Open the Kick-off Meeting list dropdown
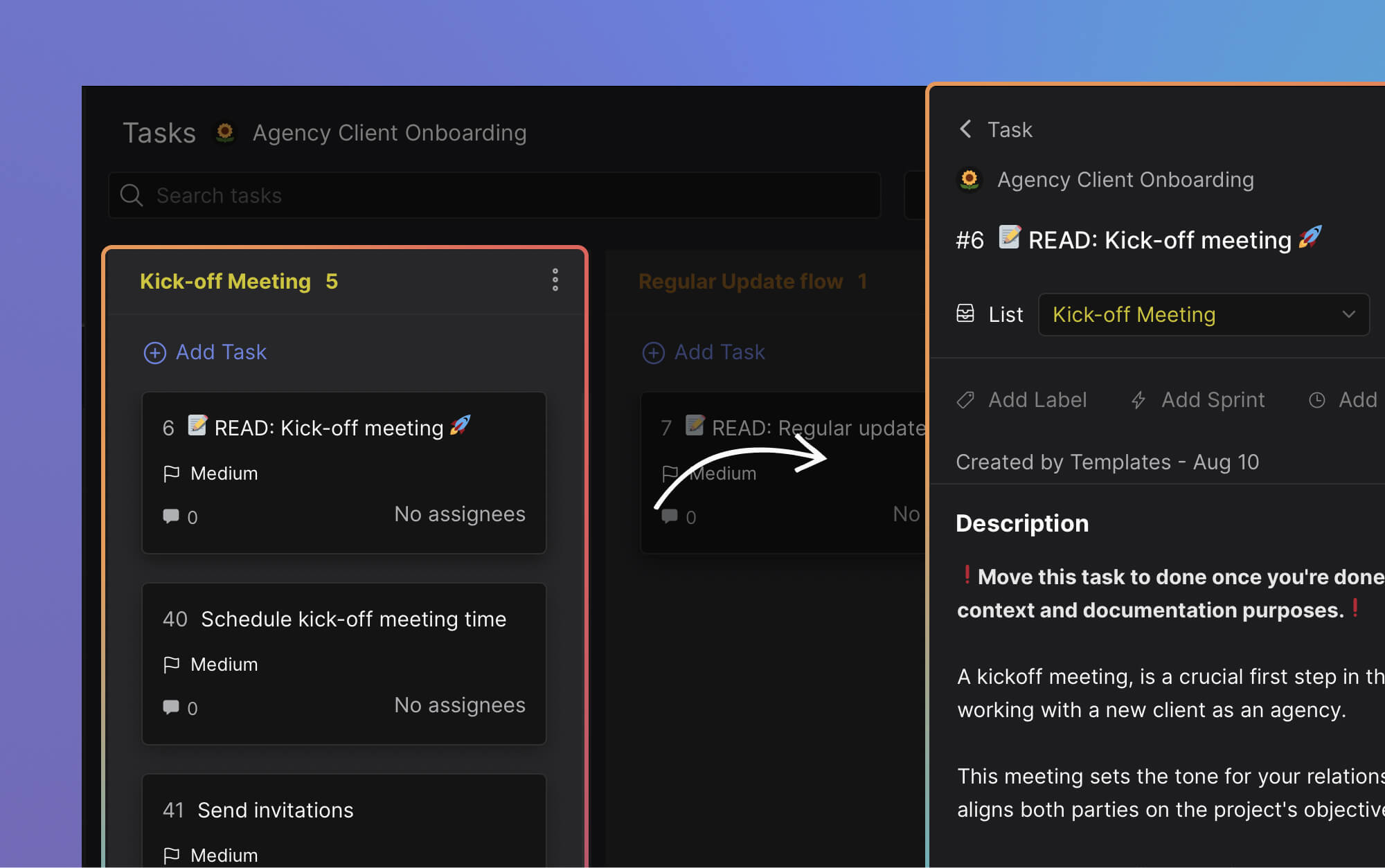Screen dimensions: 1385x868 1203,315
